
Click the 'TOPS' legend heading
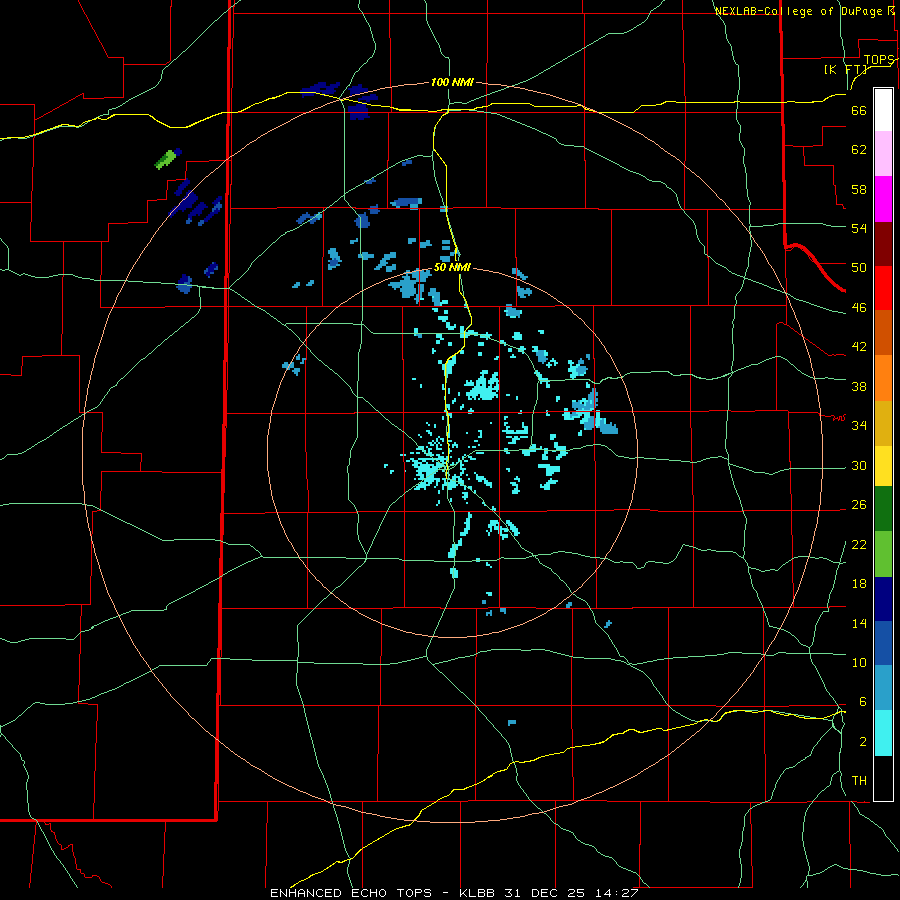(x=879, y=60)
